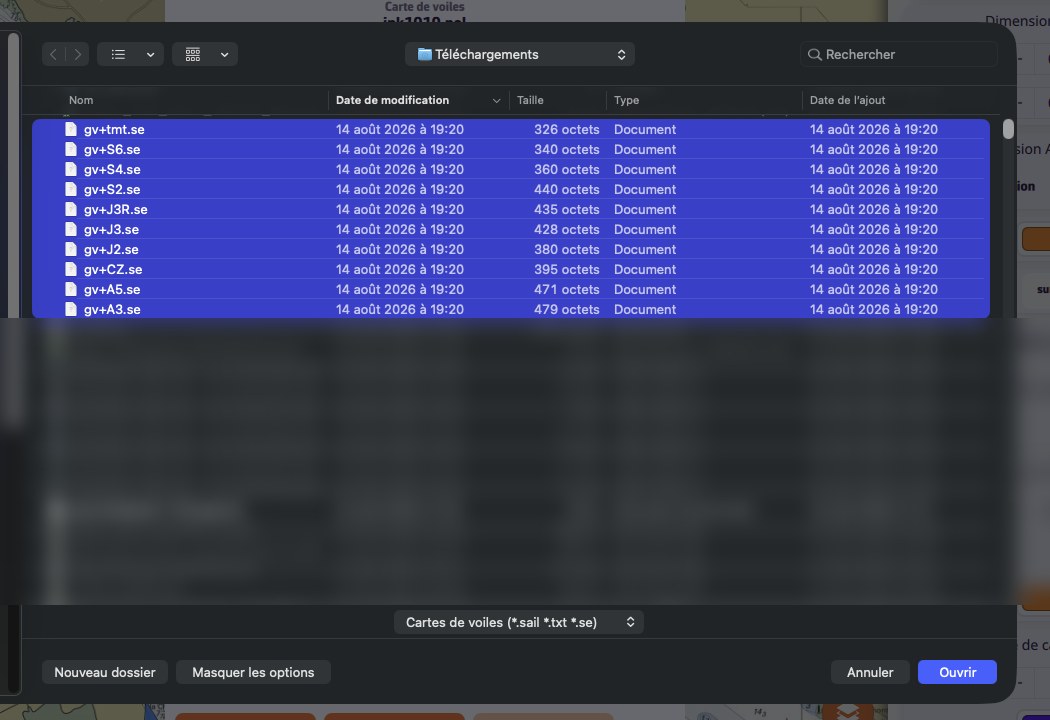Open the grouping grid icon menu
This screenshot has height=720, width=1050.
(x=193, y=54)
